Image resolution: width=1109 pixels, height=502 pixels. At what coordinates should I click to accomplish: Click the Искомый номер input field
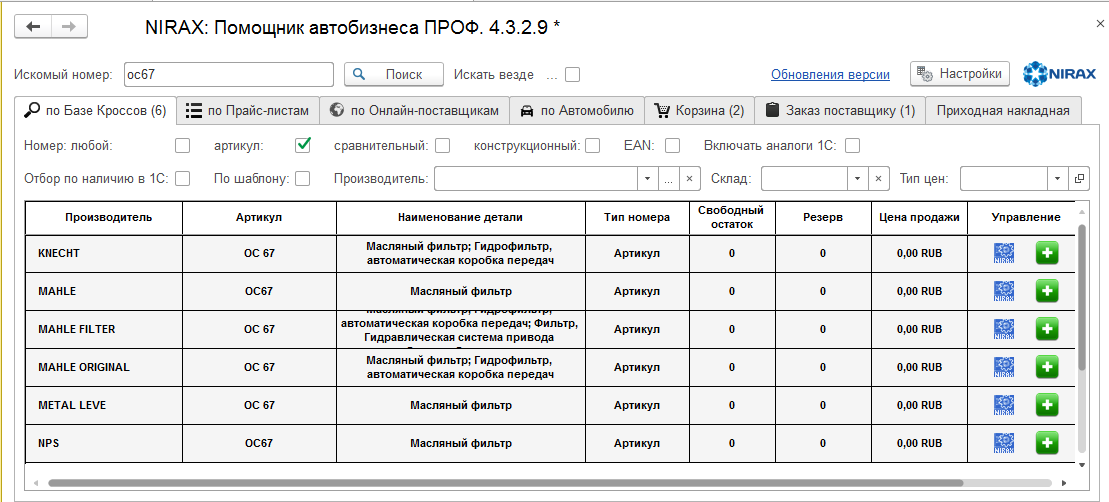228,74
